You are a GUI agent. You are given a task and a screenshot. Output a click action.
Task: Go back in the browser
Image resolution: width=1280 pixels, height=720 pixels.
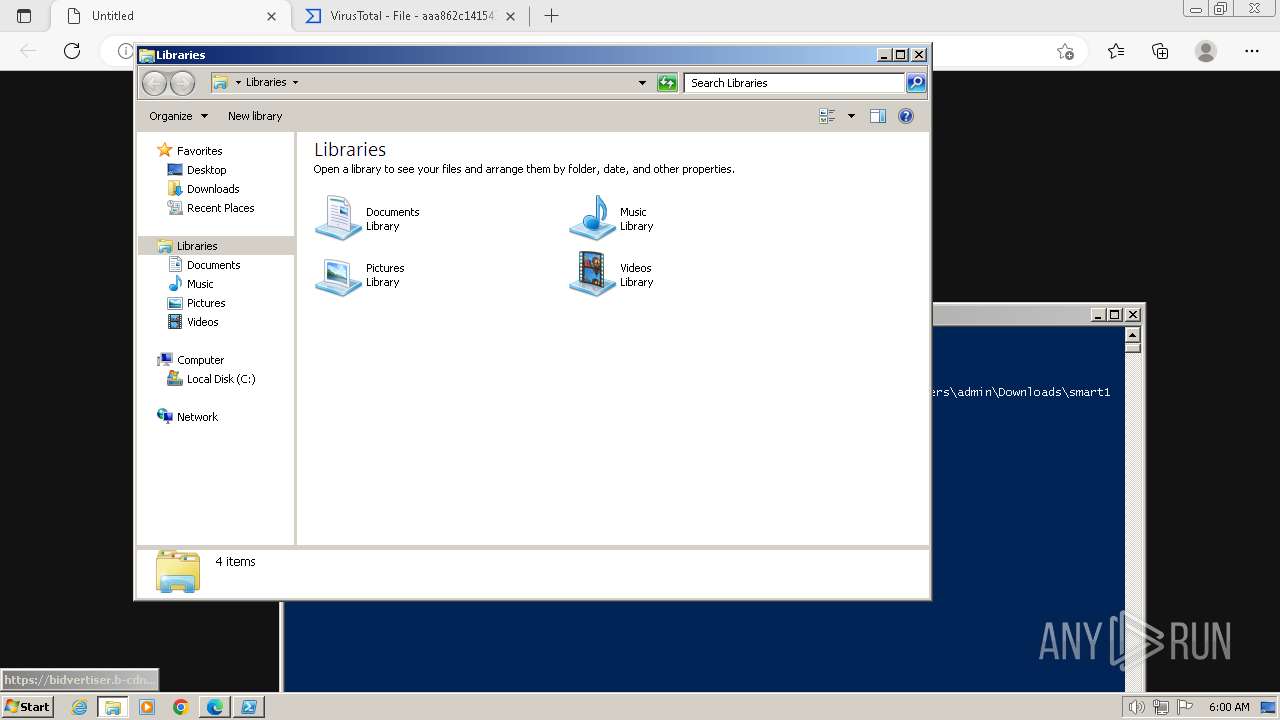pyautogui.click(x=28, y=51)
